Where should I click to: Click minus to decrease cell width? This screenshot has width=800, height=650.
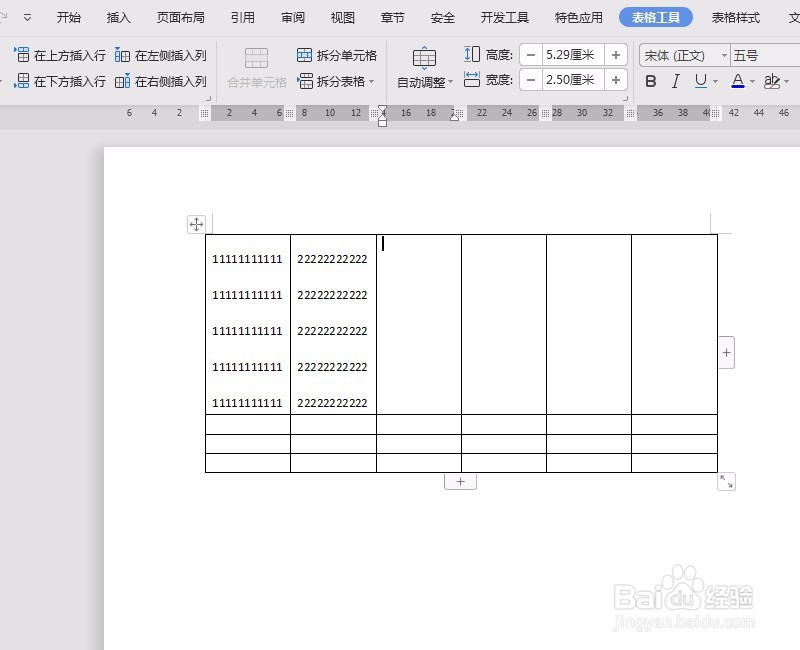[531, 81]
